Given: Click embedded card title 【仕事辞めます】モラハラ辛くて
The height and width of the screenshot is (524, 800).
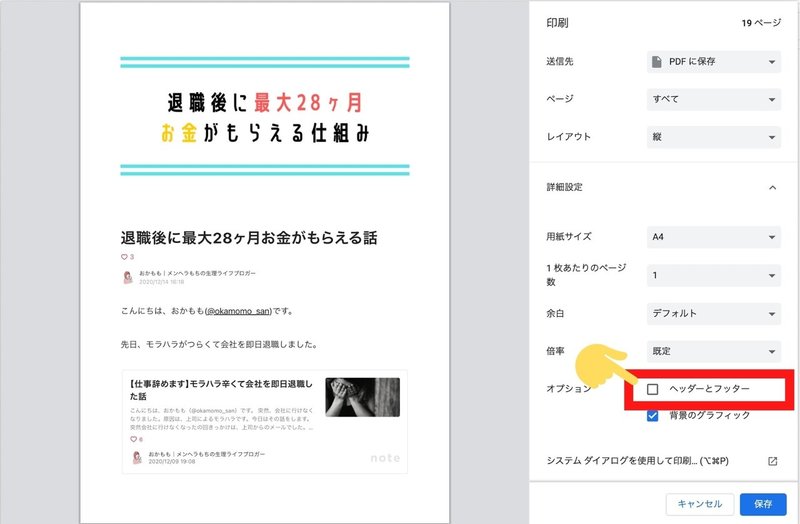Looking at the screenshot, I should point(221,390).
